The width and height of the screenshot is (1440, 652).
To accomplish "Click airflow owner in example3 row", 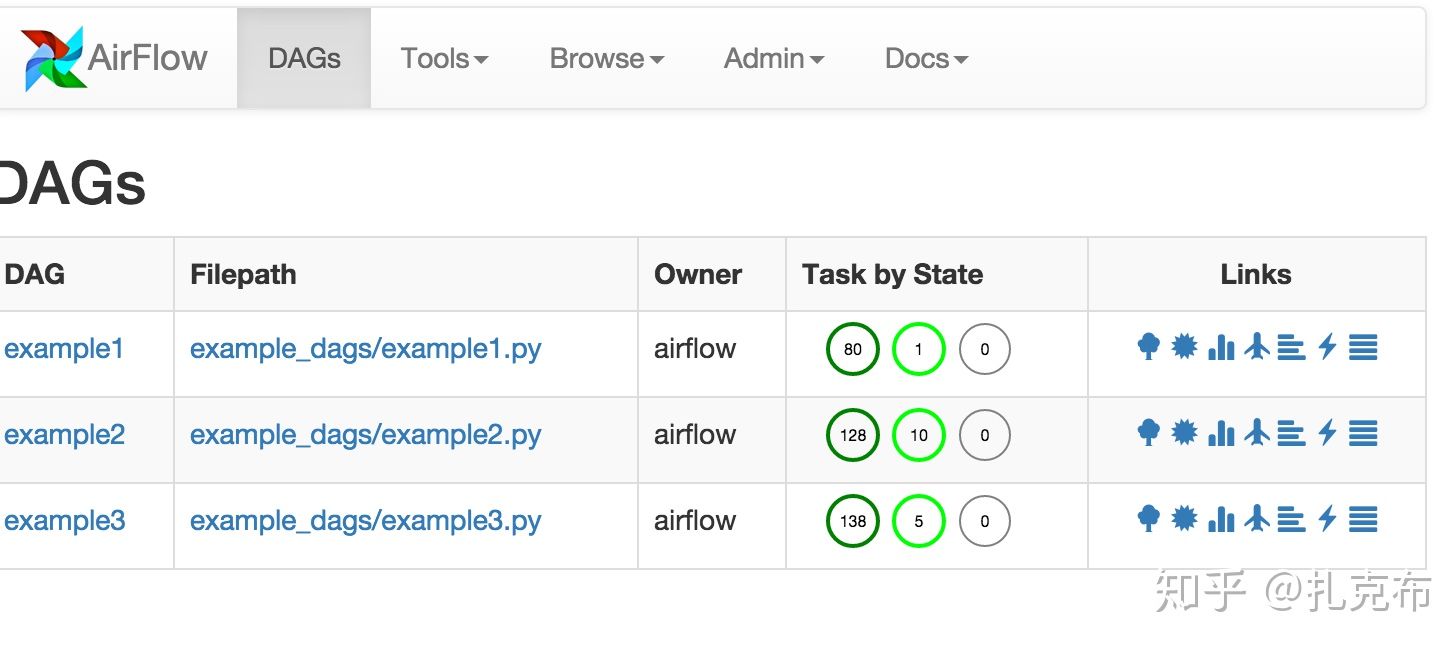I will click(x=695, y=520).
